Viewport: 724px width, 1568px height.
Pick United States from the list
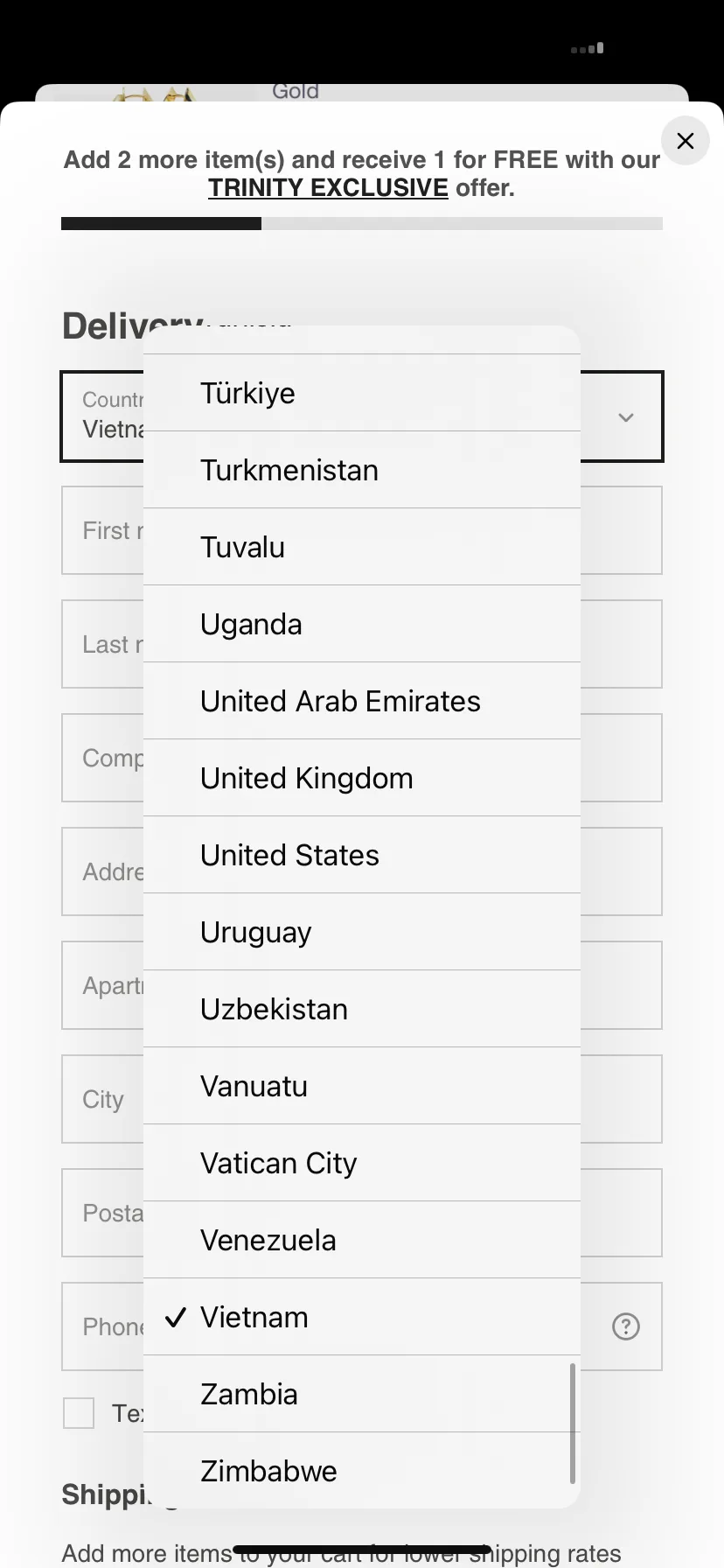(361, 856)
